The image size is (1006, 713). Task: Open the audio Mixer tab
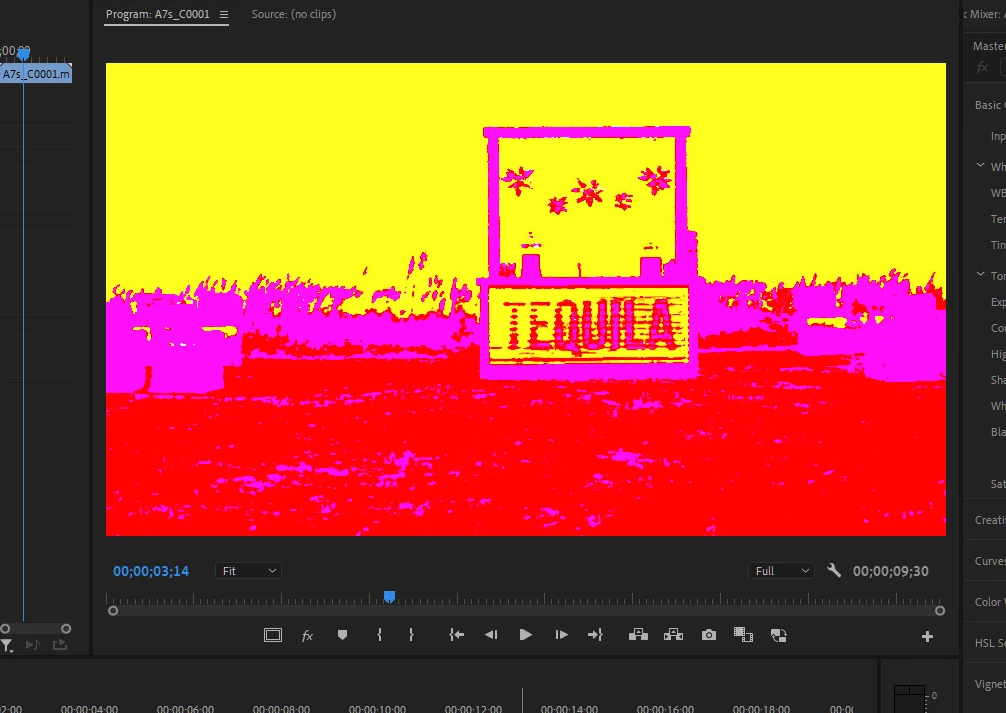985,14
